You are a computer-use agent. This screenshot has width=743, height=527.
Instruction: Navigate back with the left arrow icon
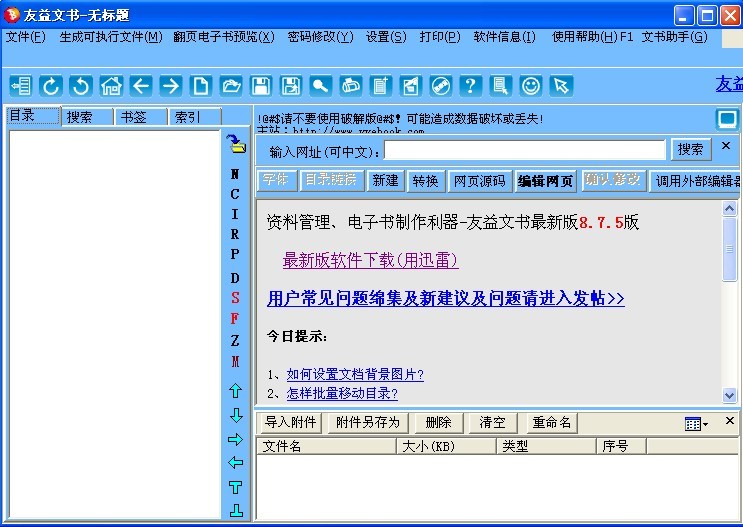coord(141,86)
